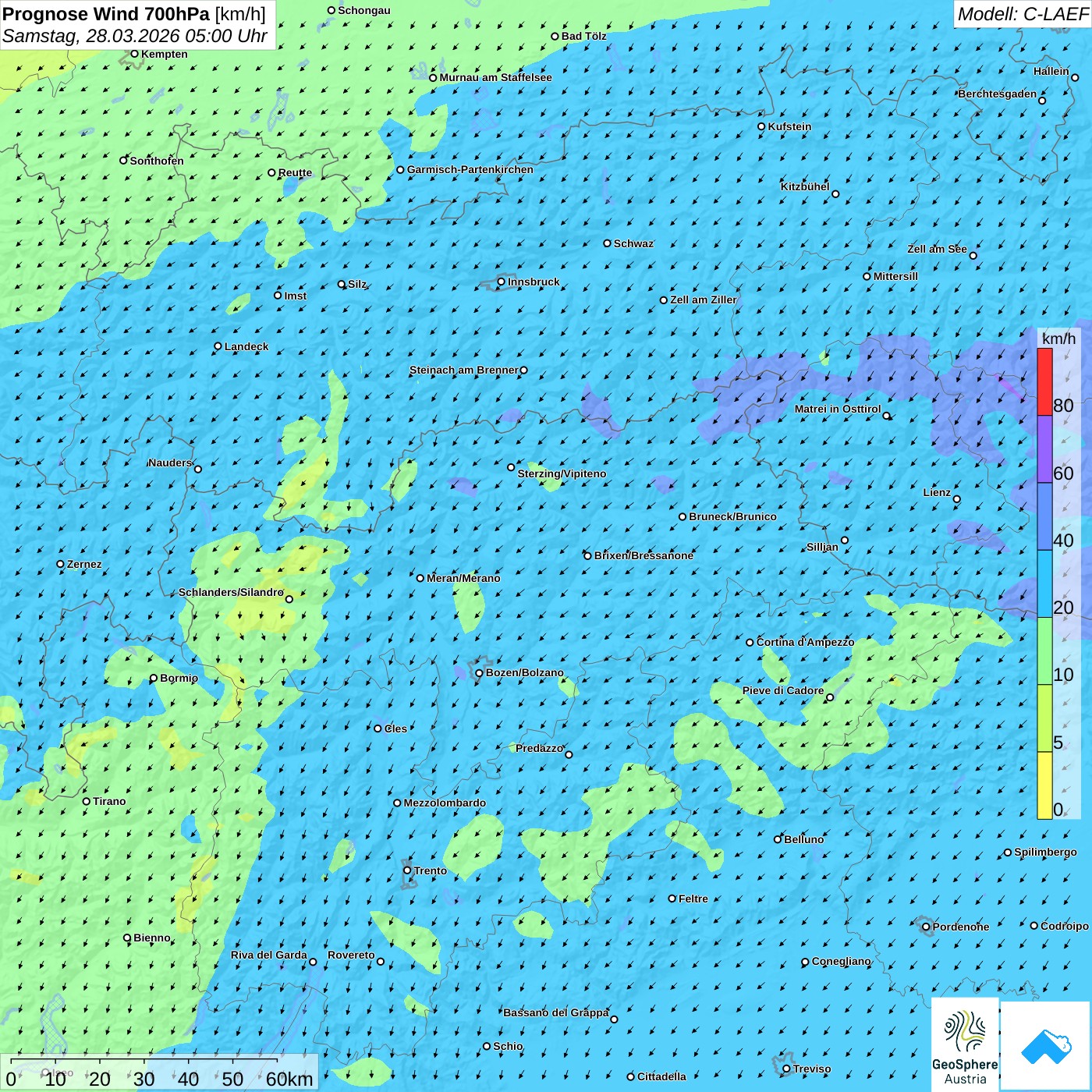Click the Kempten city marker
Viewport: 1092px width, 1092px height.
[x=134, y=54]
